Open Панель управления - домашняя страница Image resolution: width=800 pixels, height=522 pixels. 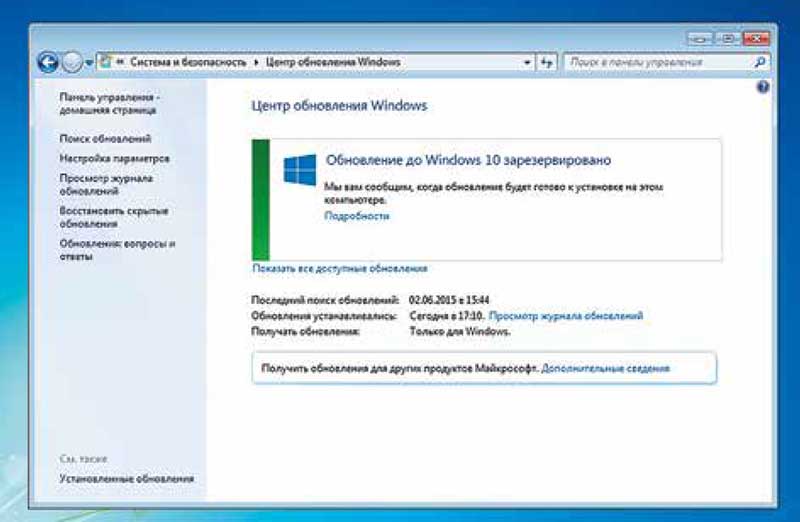(x=110, y=104)
